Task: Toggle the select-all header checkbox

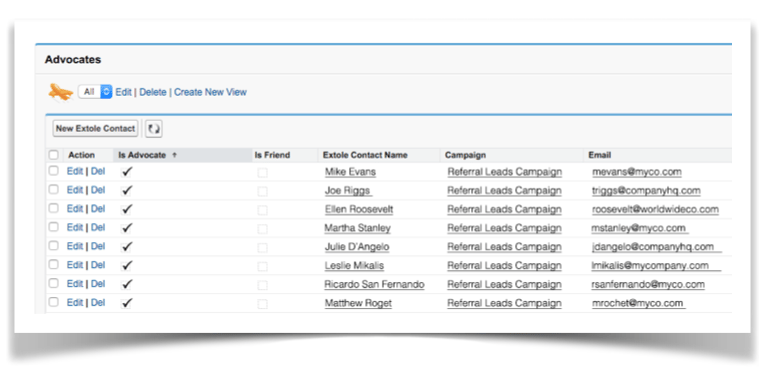Action: (54, 155)
